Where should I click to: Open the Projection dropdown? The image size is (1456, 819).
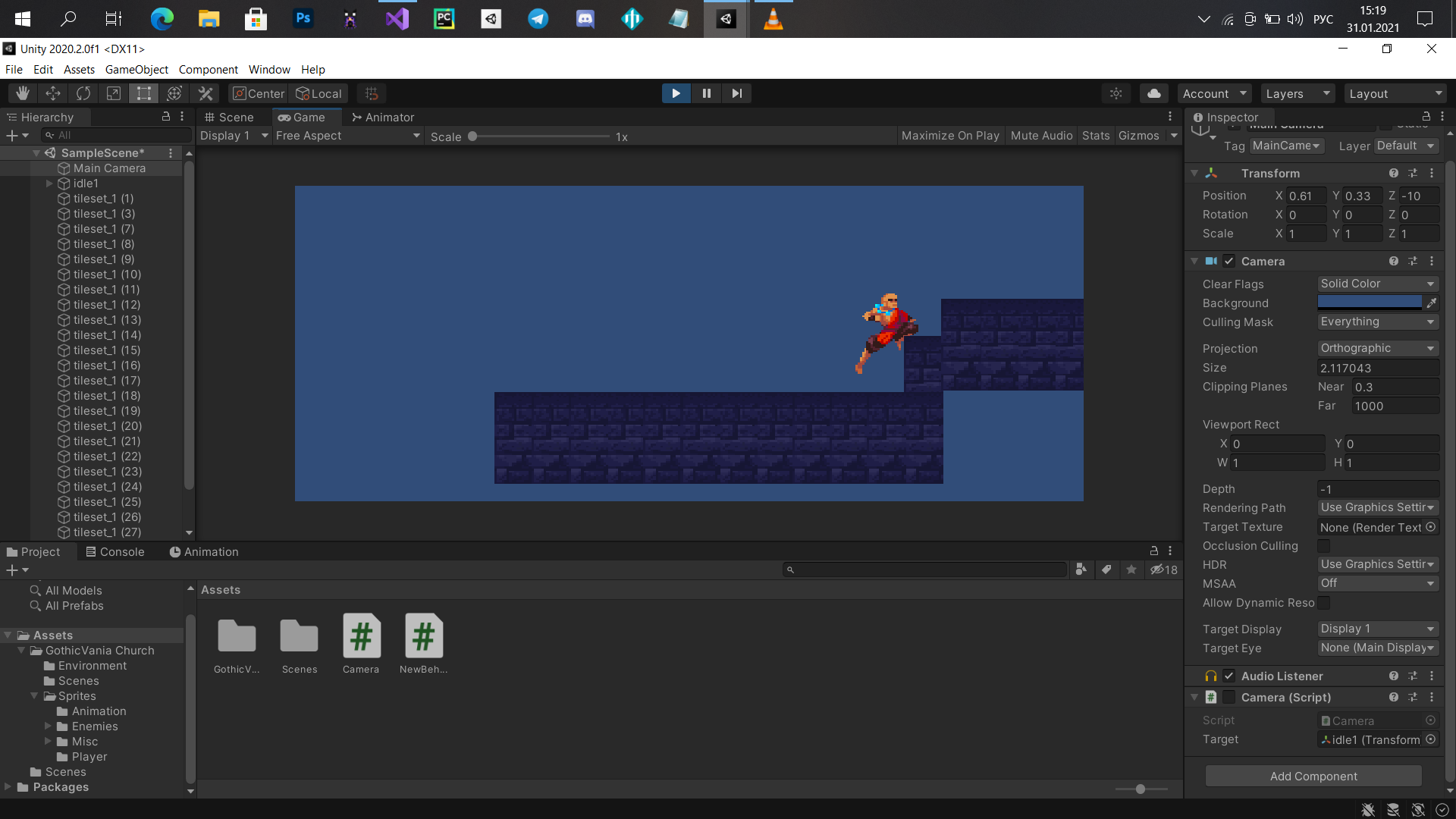point(1378,348)
